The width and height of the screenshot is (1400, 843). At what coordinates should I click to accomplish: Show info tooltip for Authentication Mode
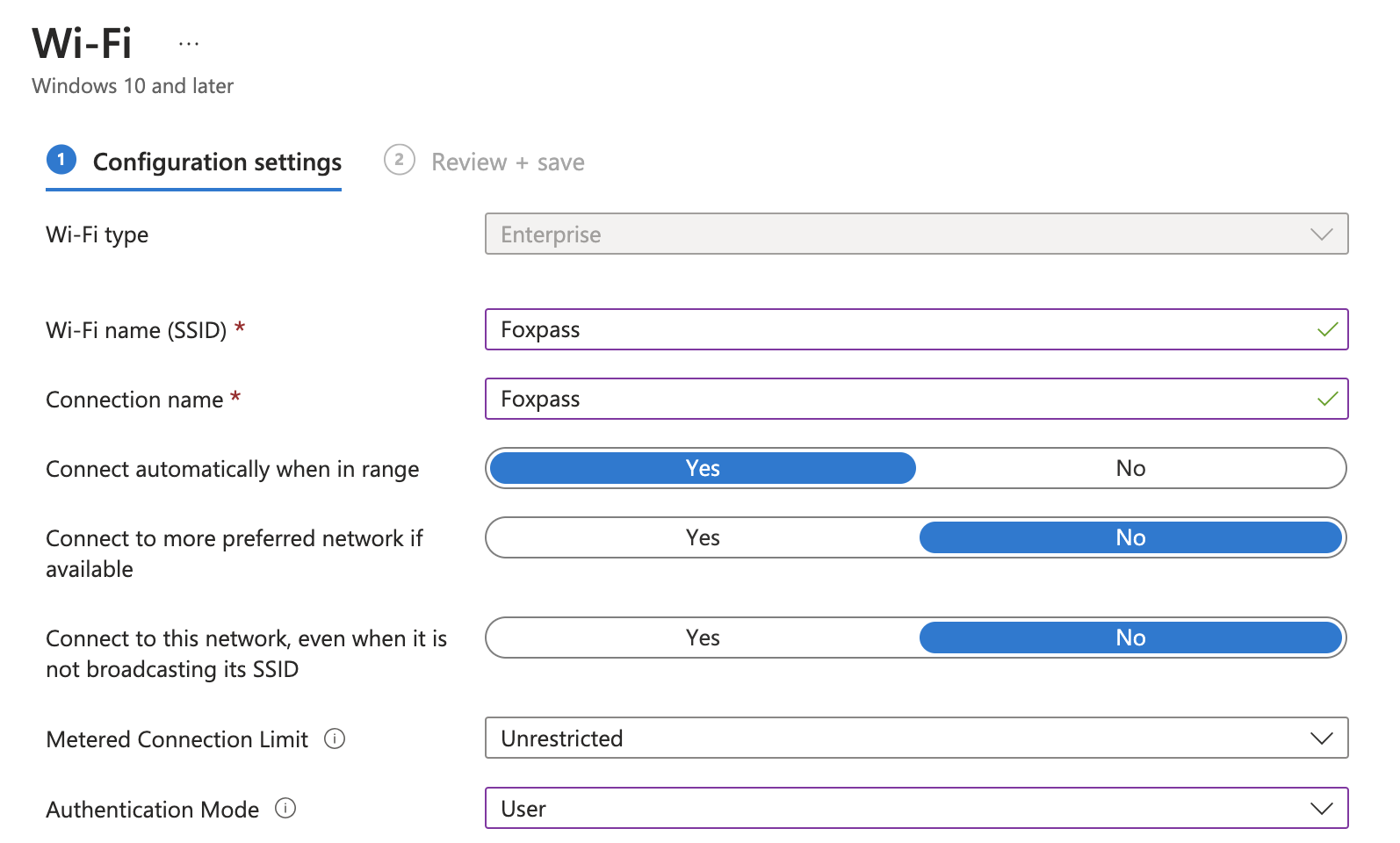pos(285,808)
